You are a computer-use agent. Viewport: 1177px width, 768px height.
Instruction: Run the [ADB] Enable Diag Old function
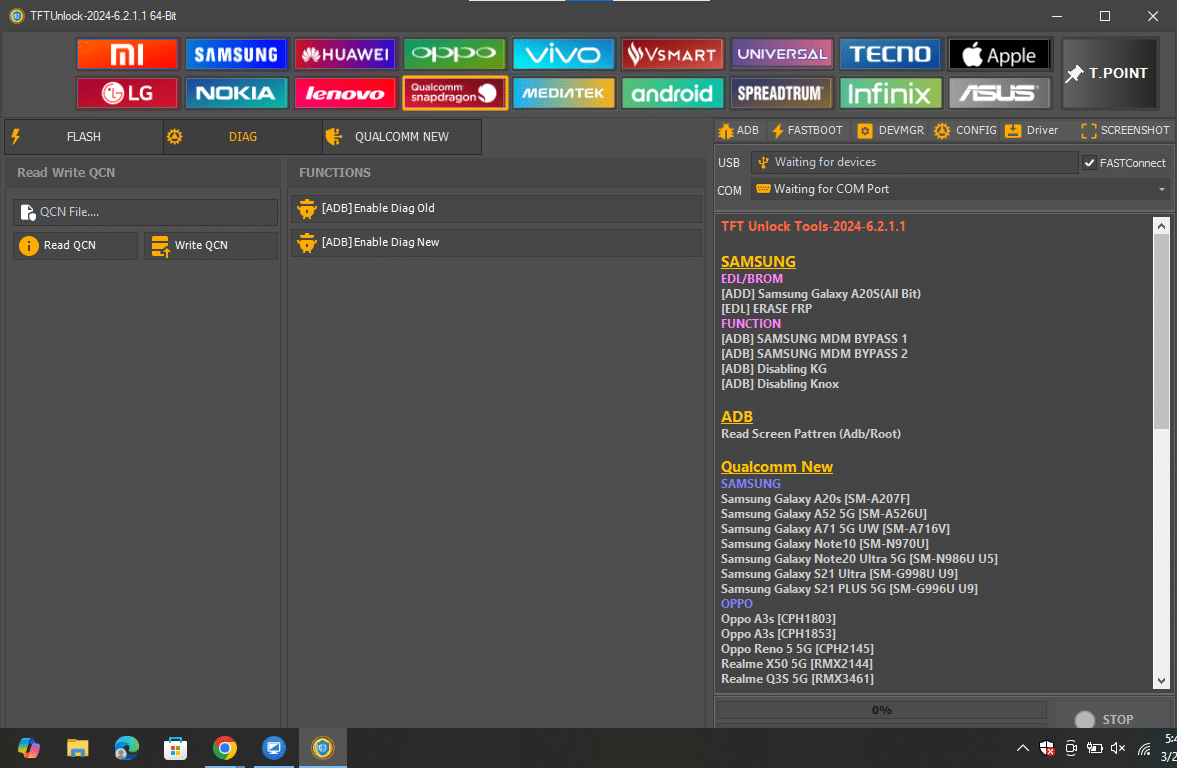(x=496, y=208)
